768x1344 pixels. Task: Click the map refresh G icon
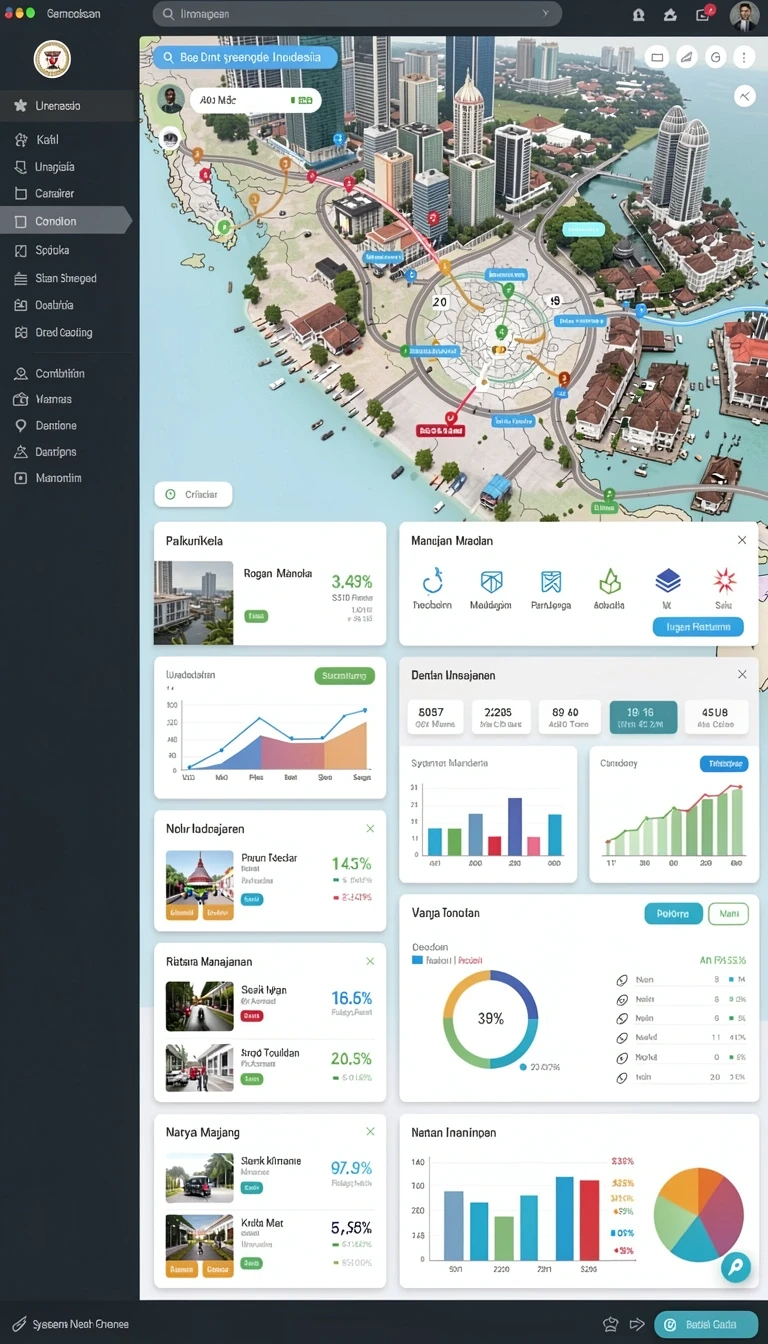coord(715,58)
